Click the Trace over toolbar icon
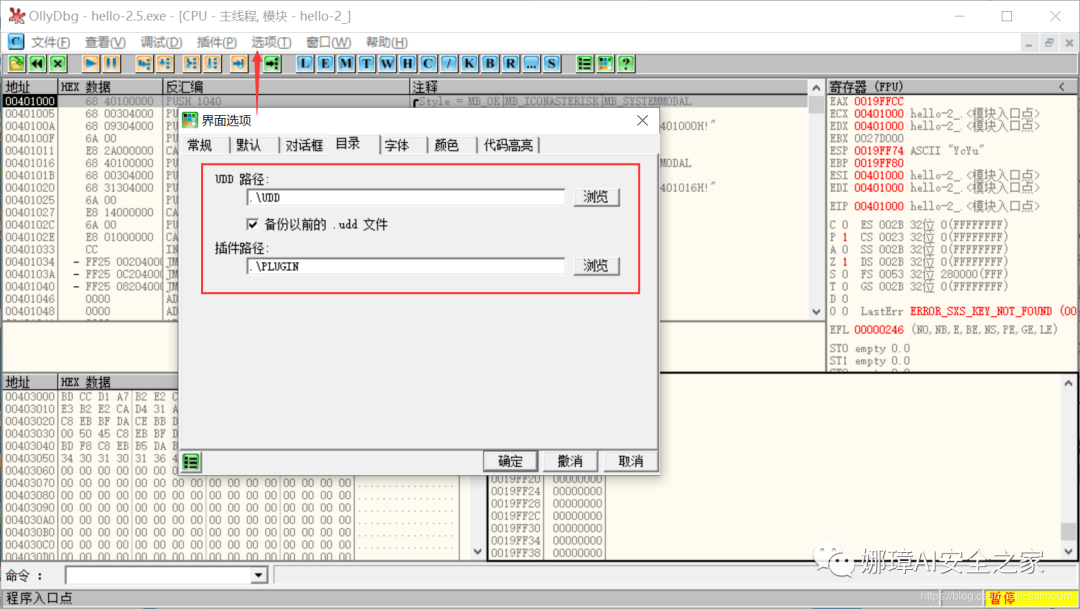1080x609 pixels. pyautogui.click(x=211, y=64)
